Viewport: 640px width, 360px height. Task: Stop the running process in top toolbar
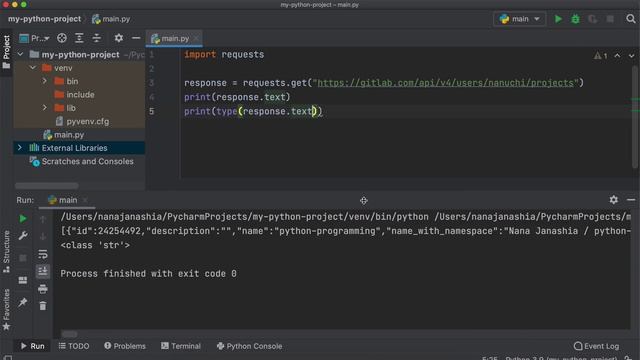point(610,19)
